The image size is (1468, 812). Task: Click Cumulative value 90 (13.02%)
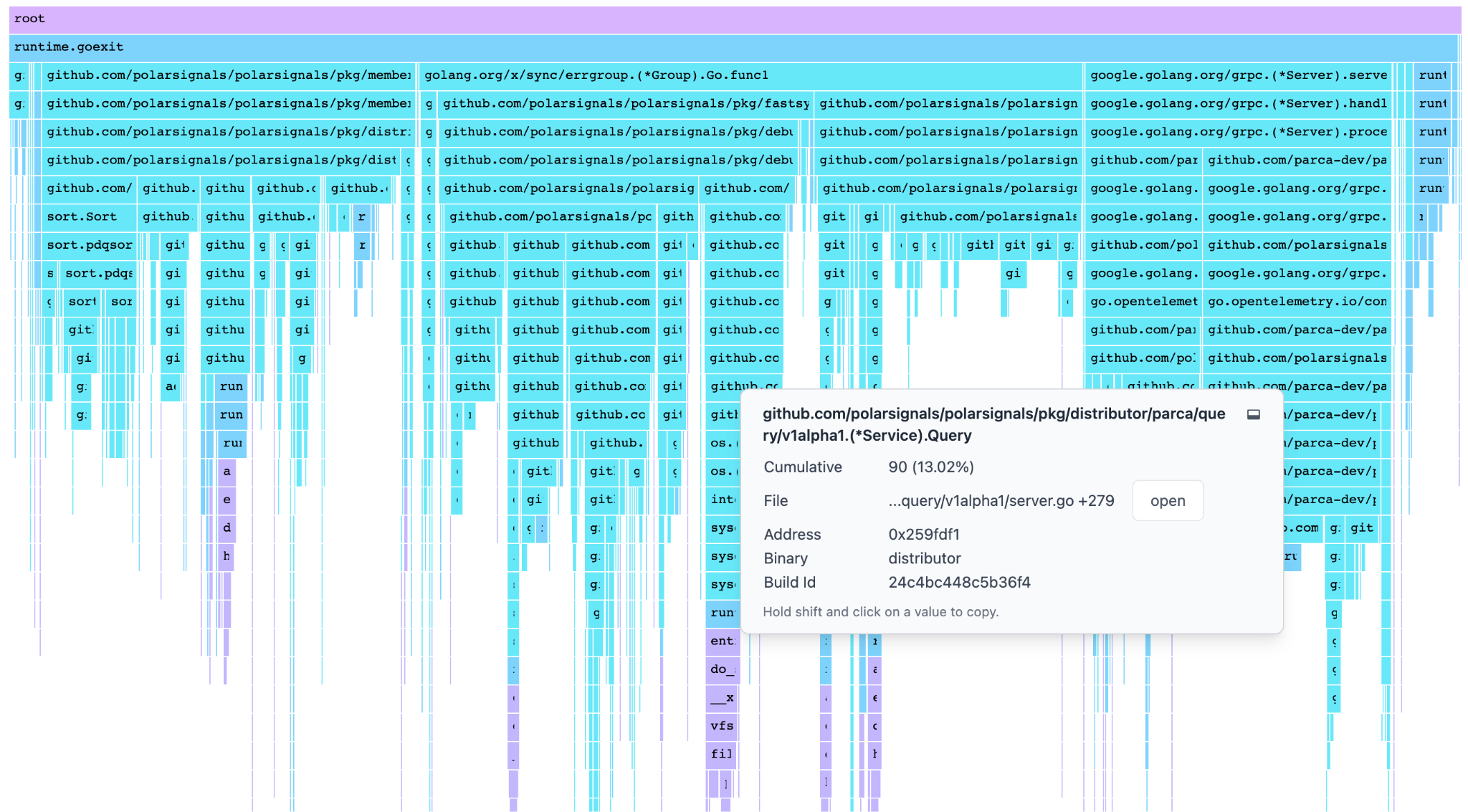click(930, 467)
